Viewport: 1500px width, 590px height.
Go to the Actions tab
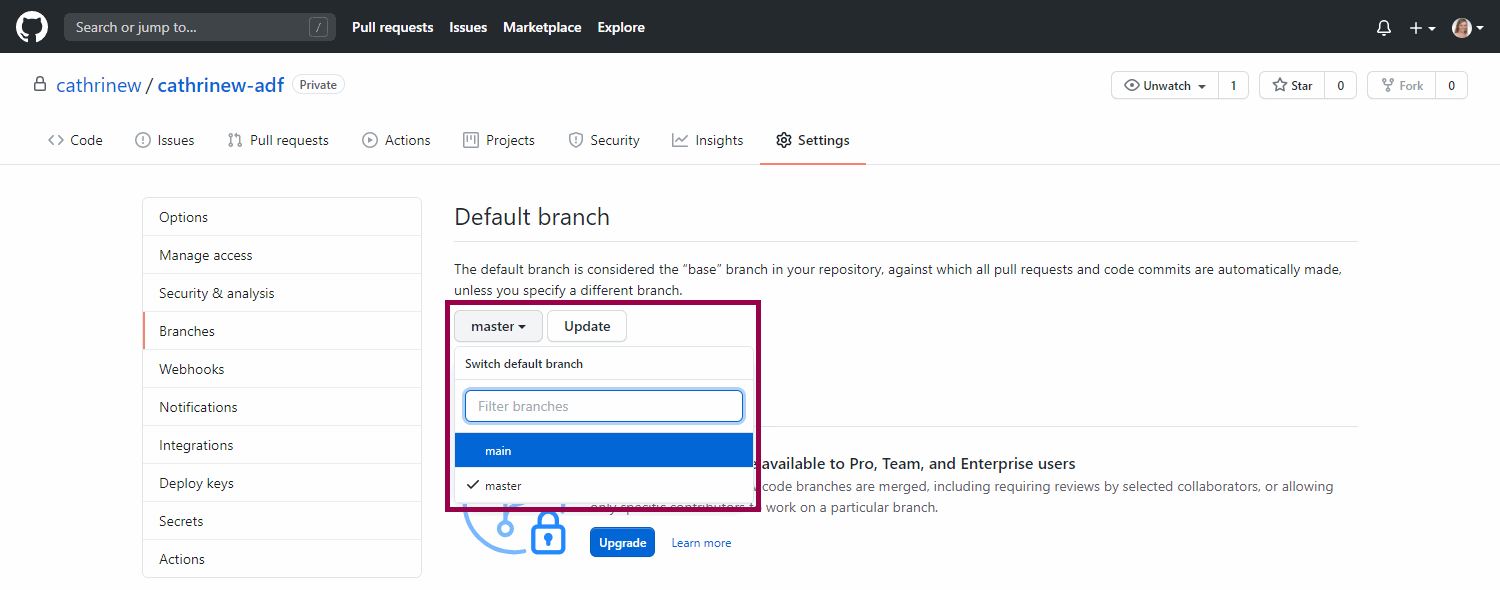coord(396,140)
